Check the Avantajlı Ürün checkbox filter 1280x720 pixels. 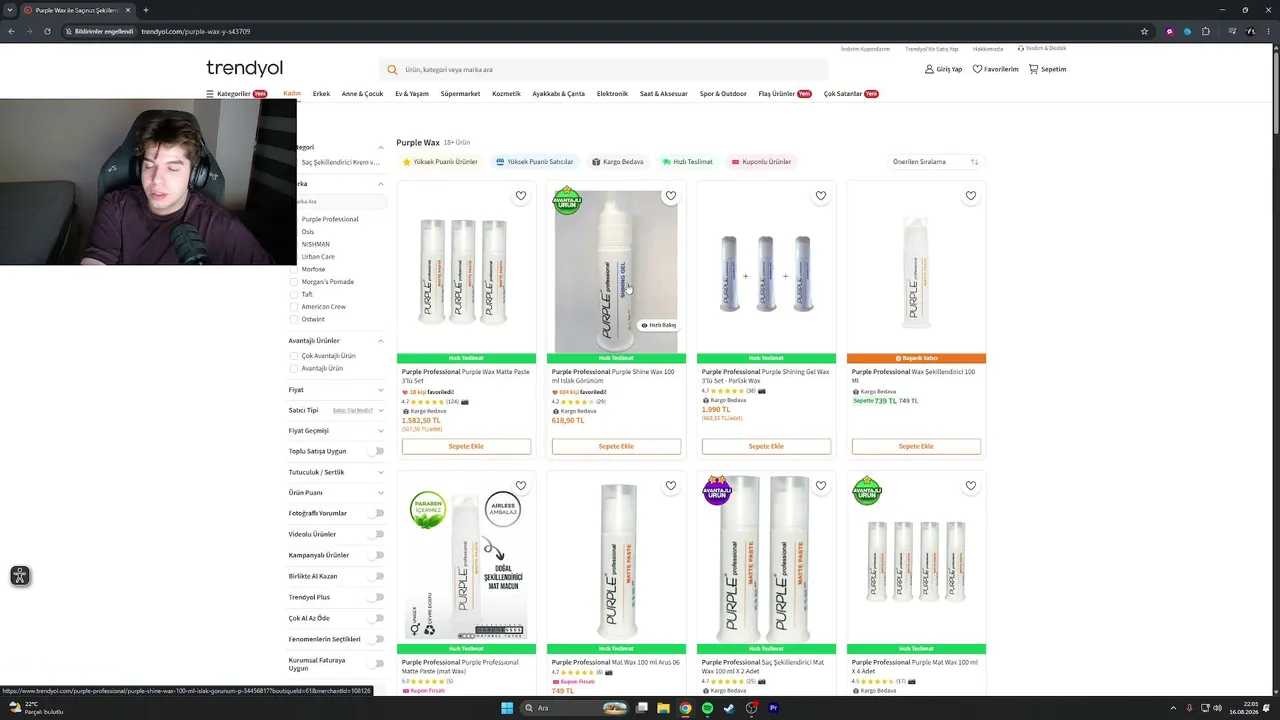coord(294,368)
